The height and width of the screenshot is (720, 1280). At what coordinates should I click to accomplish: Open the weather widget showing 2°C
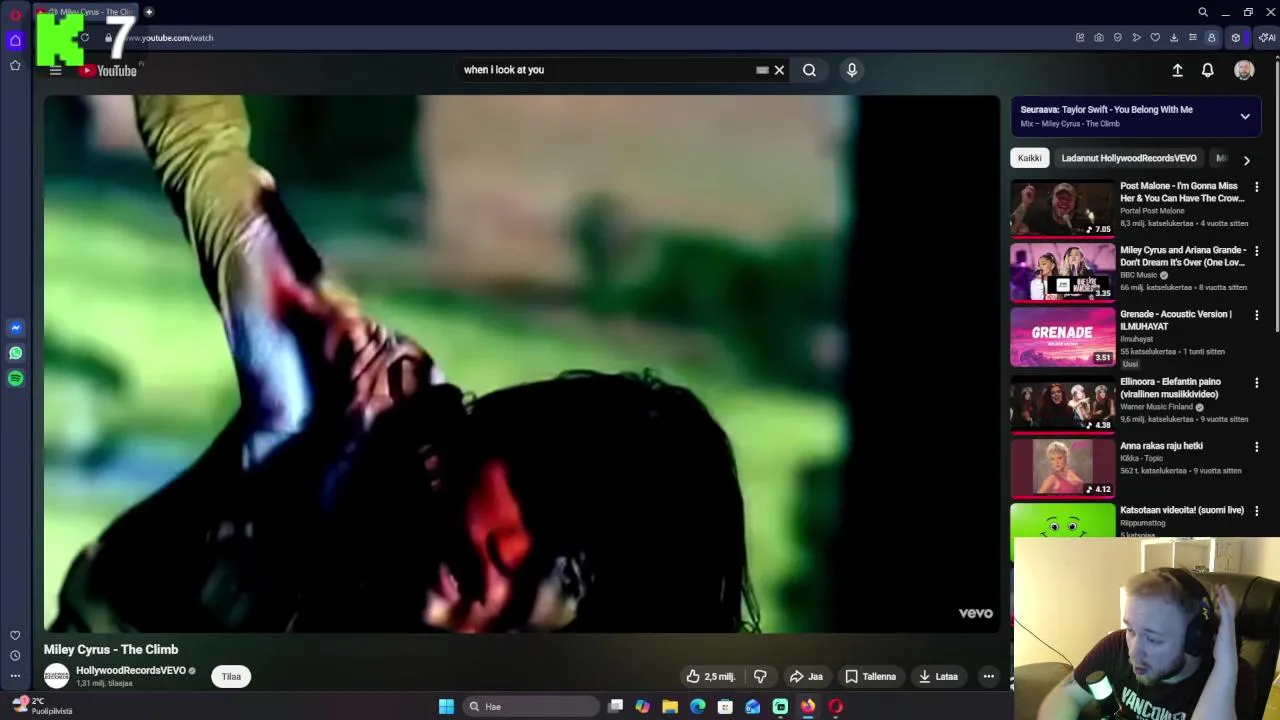41,706
